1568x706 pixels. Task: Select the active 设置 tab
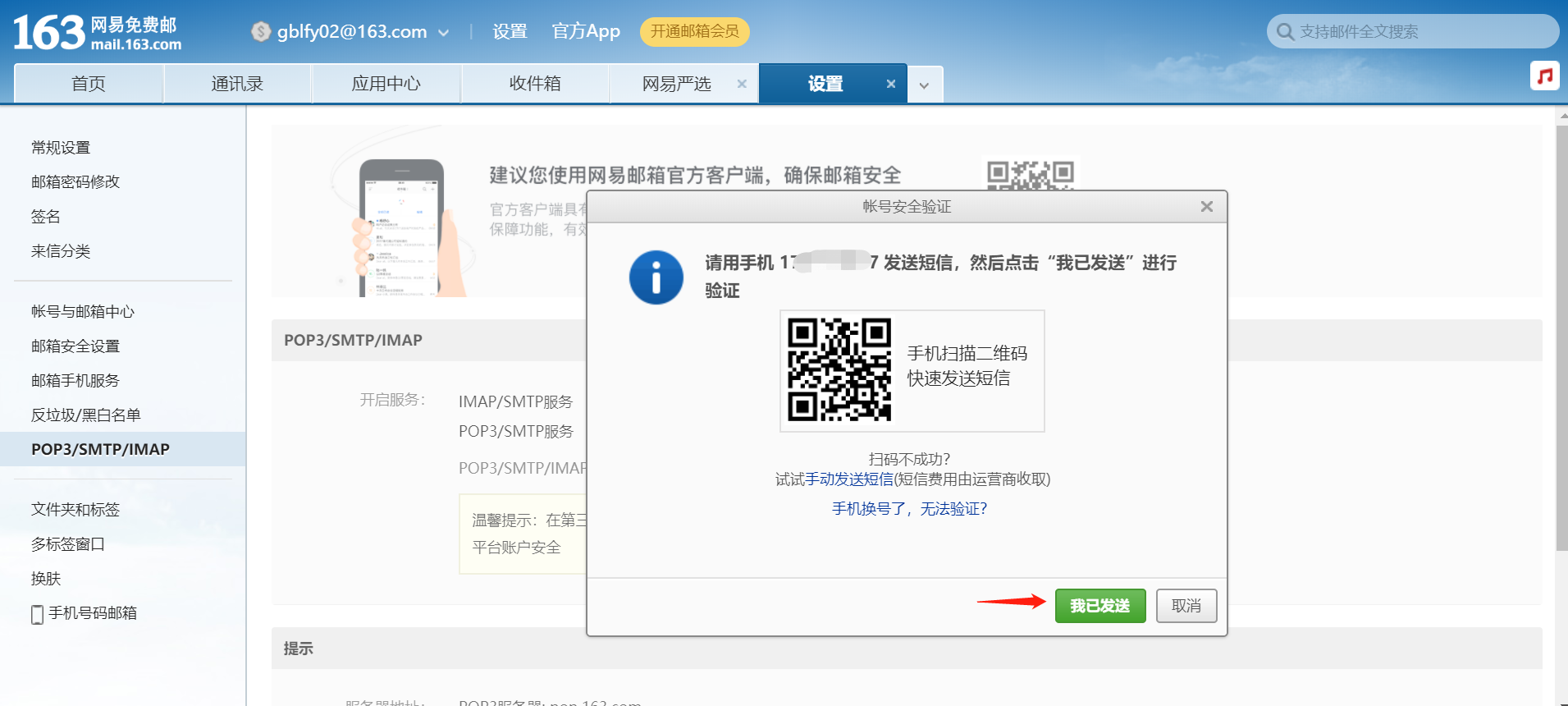coord(825,84)
